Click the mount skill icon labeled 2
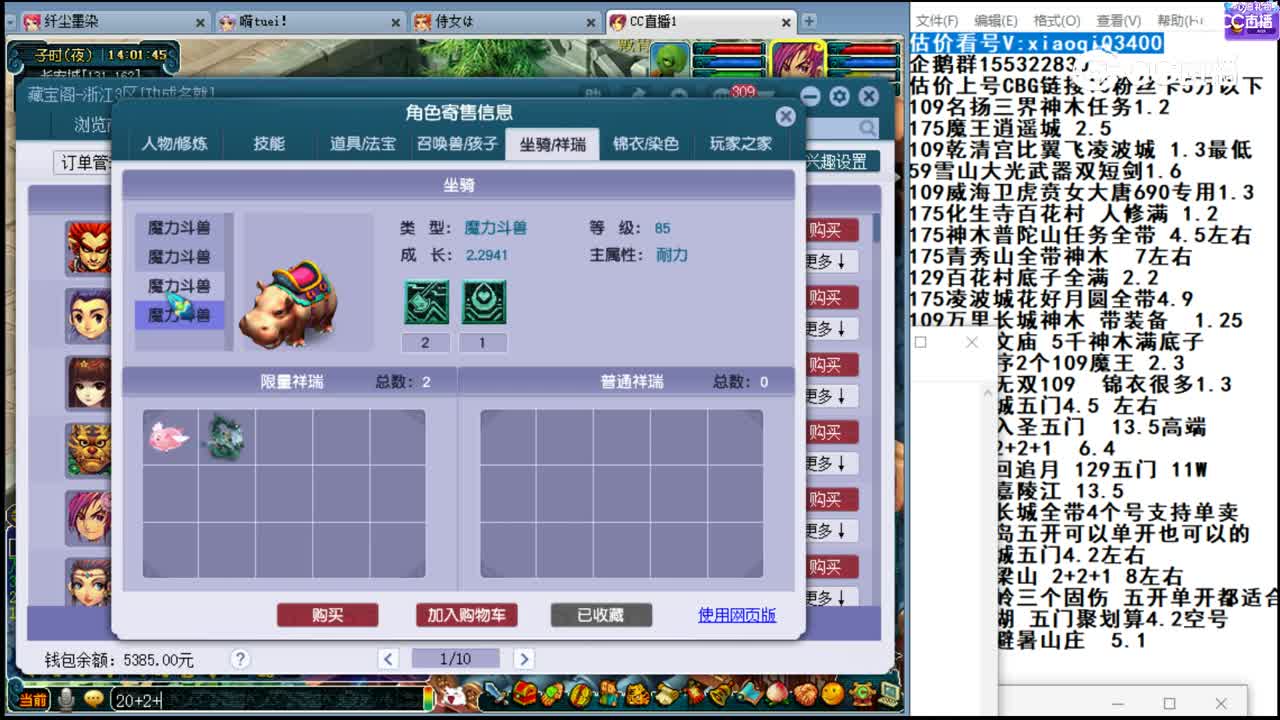 [426, 302]
